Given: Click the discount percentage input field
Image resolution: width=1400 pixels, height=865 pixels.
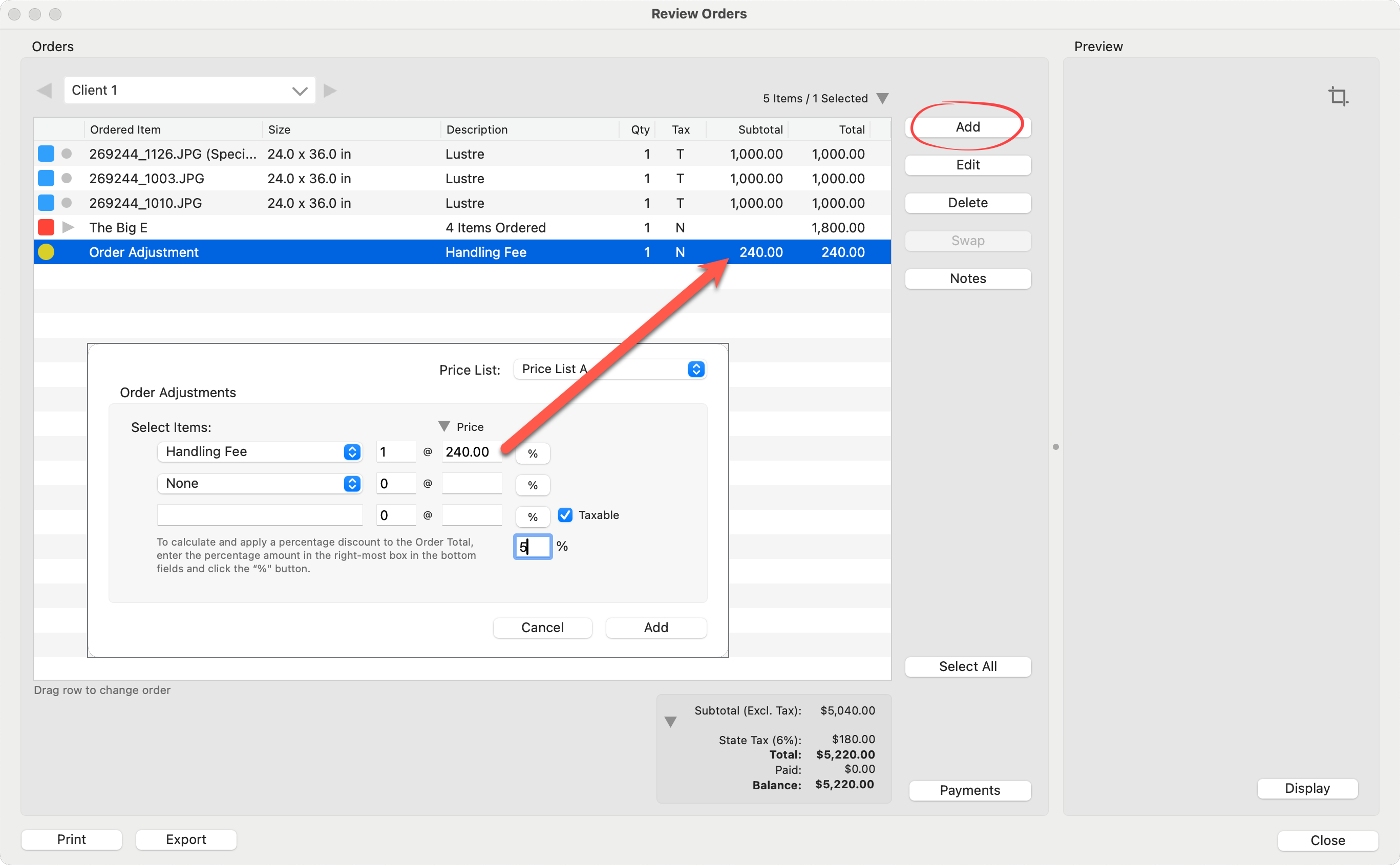Looking at the screenshot, I should (533, 546).
